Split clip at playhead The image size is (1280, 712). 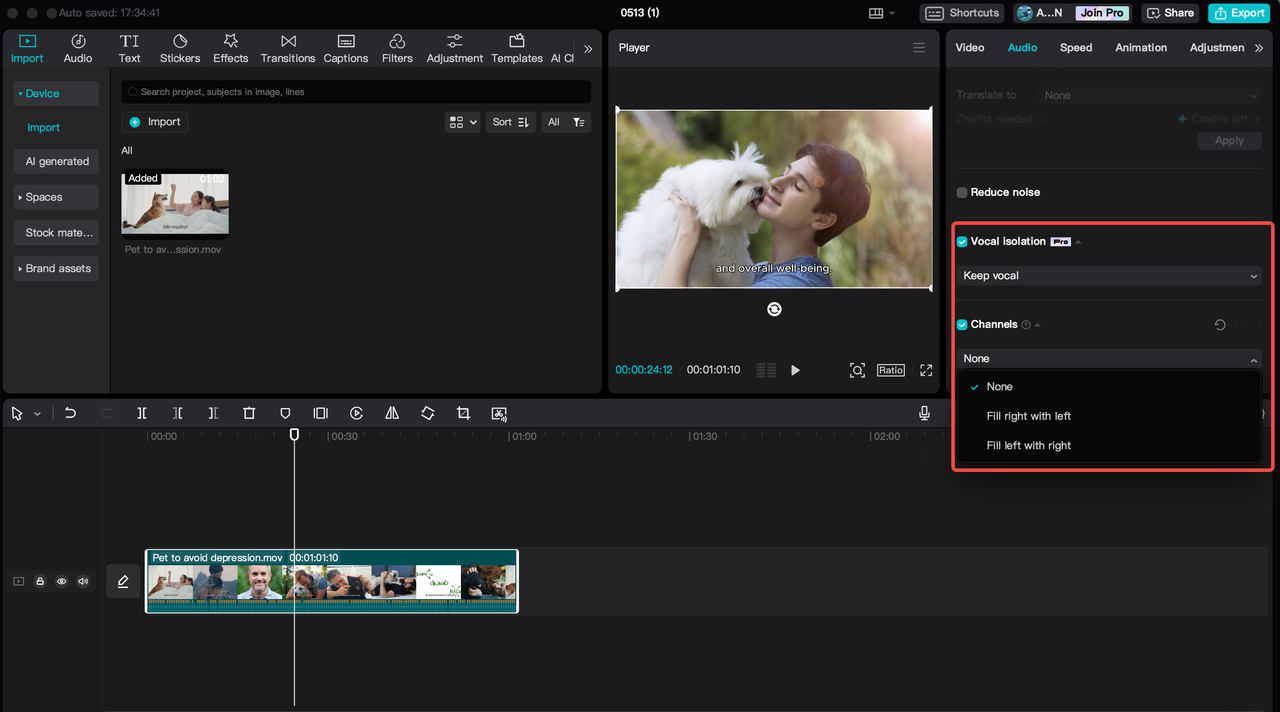(x=142, y=413)
